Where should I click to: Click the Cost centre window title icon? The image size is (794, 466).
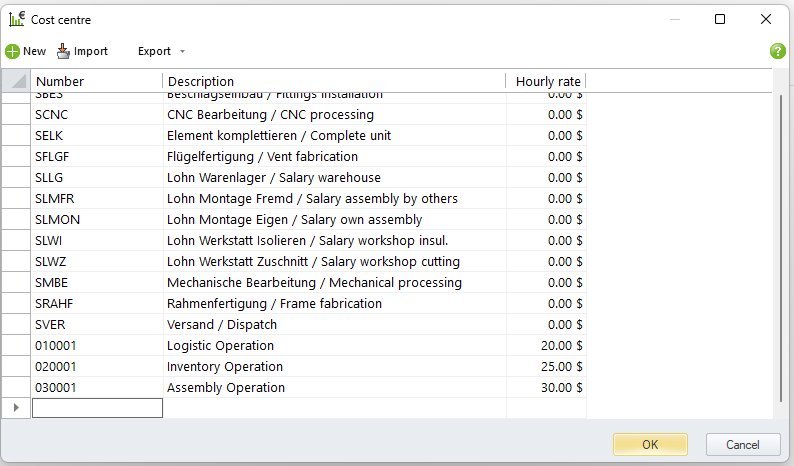[17, 19]
